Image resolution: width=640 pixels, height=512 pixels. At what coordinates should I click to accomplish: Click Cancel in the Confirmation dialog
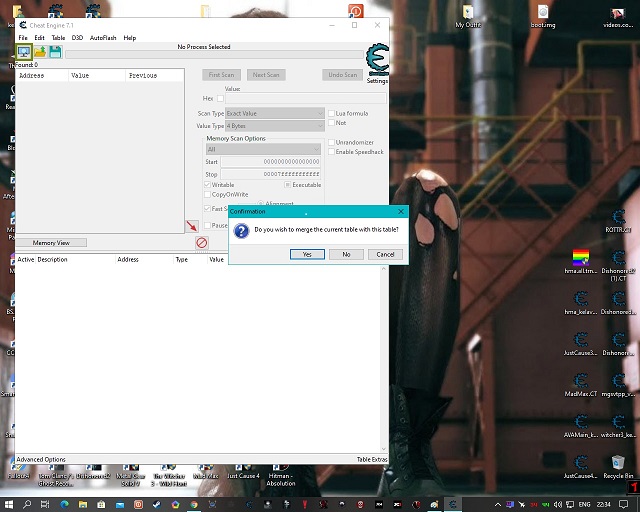tap(385, 254)
